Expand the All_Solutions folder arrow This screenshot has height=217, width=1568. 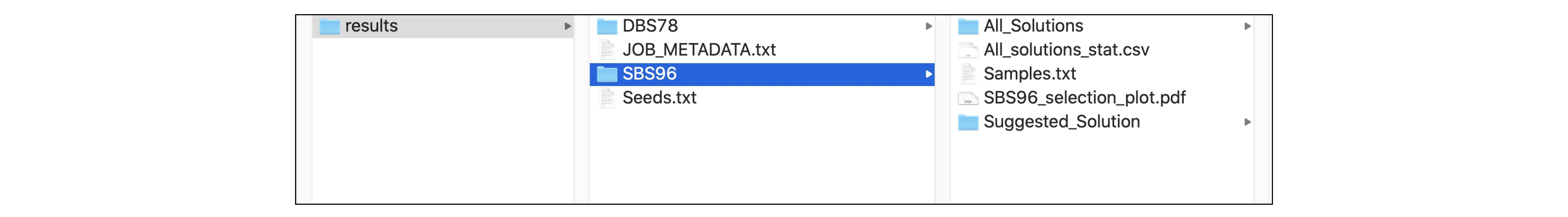tap(1247, 26)
